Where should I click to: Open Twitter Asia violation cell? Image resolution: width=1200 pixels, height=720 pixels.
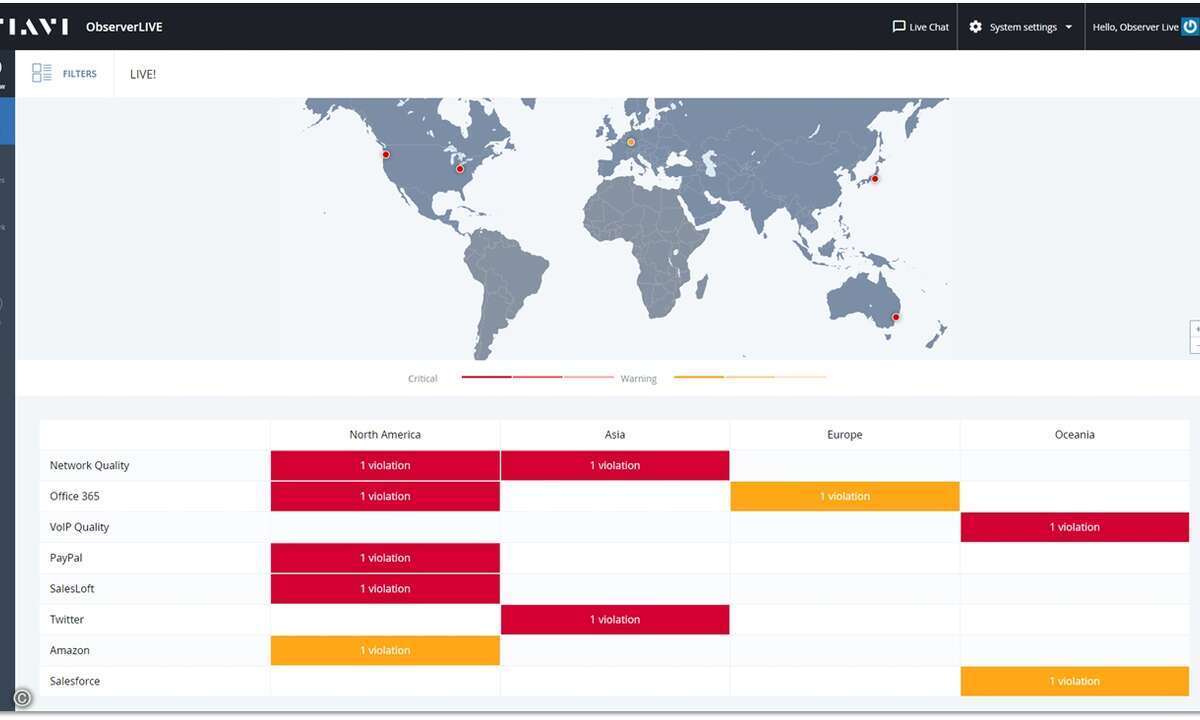[615, 620]
